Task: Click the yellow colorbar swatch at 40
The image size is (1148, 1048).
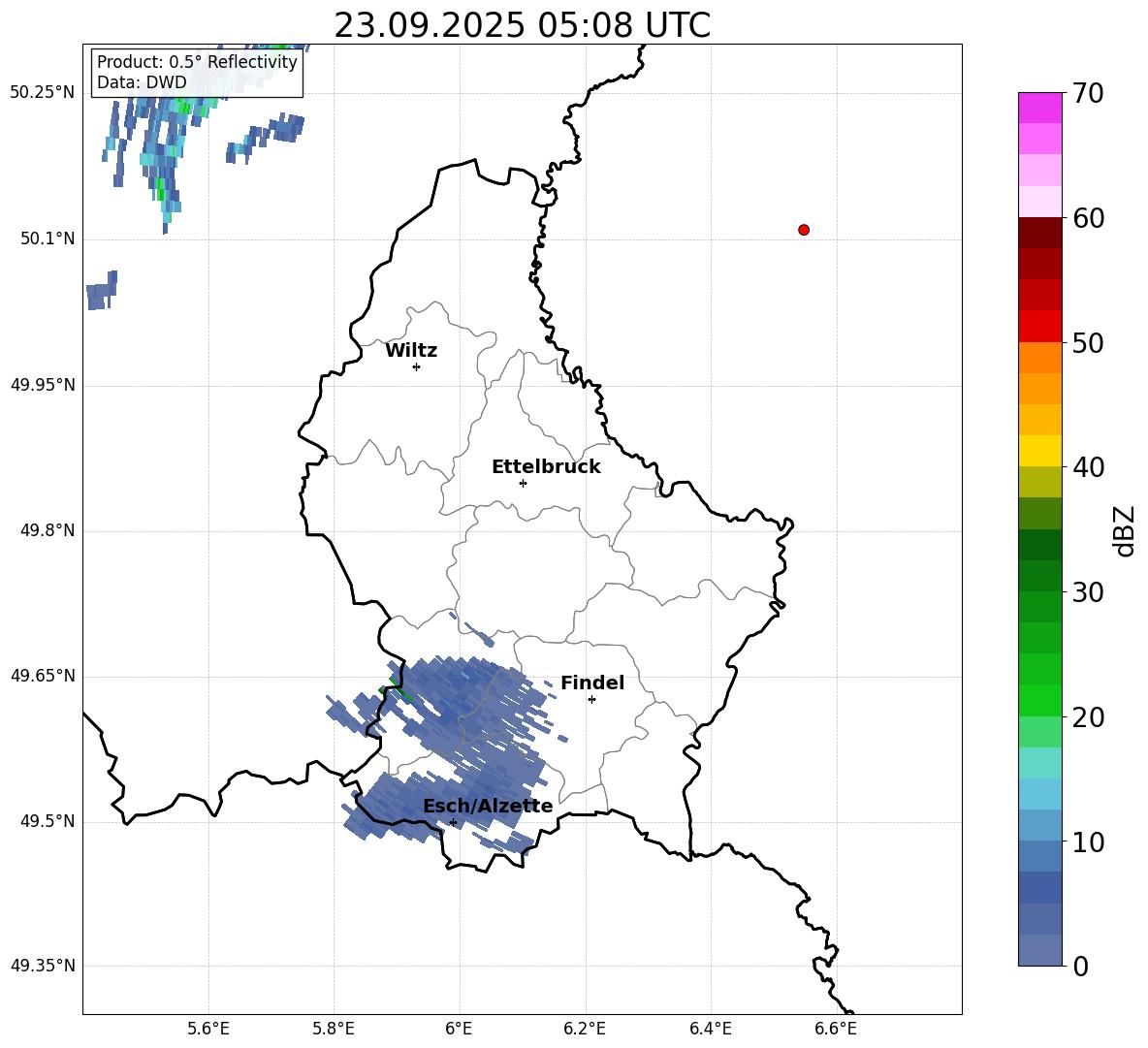Action: tap(1040, 451)
